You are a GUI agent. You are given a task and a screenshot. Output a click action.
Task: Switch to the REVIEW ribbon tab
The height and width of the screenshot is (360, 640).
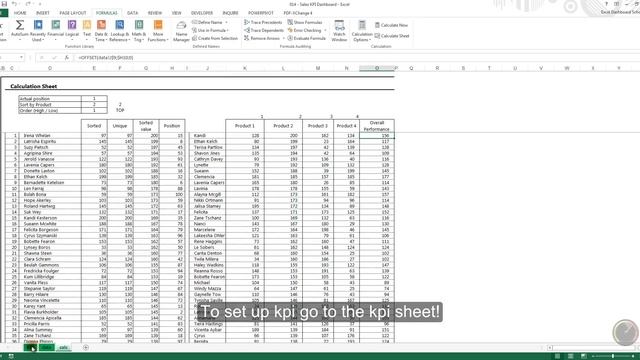[x=155, y=13]
